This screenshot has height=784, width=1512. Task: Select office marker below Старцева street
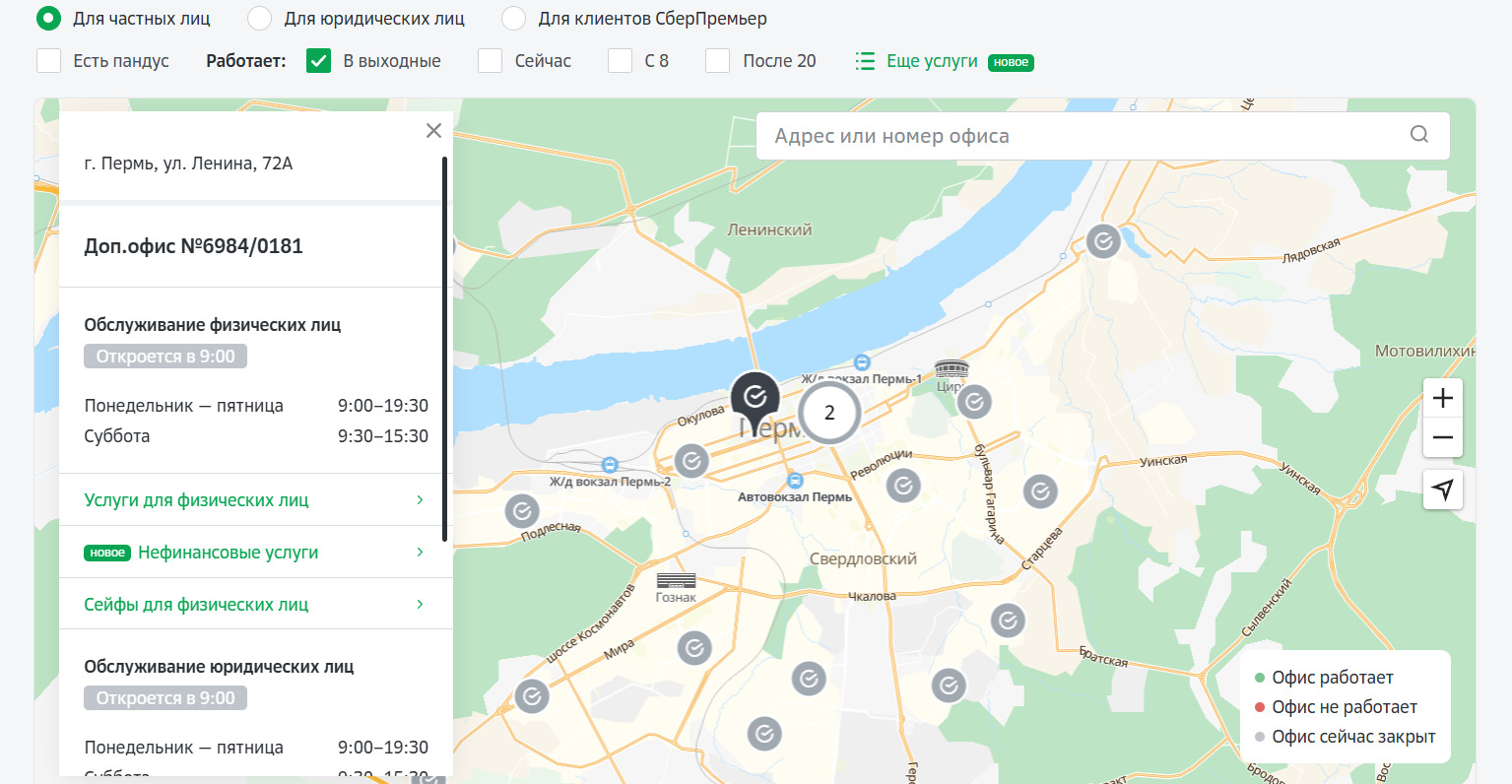(x=1008, y=621)
